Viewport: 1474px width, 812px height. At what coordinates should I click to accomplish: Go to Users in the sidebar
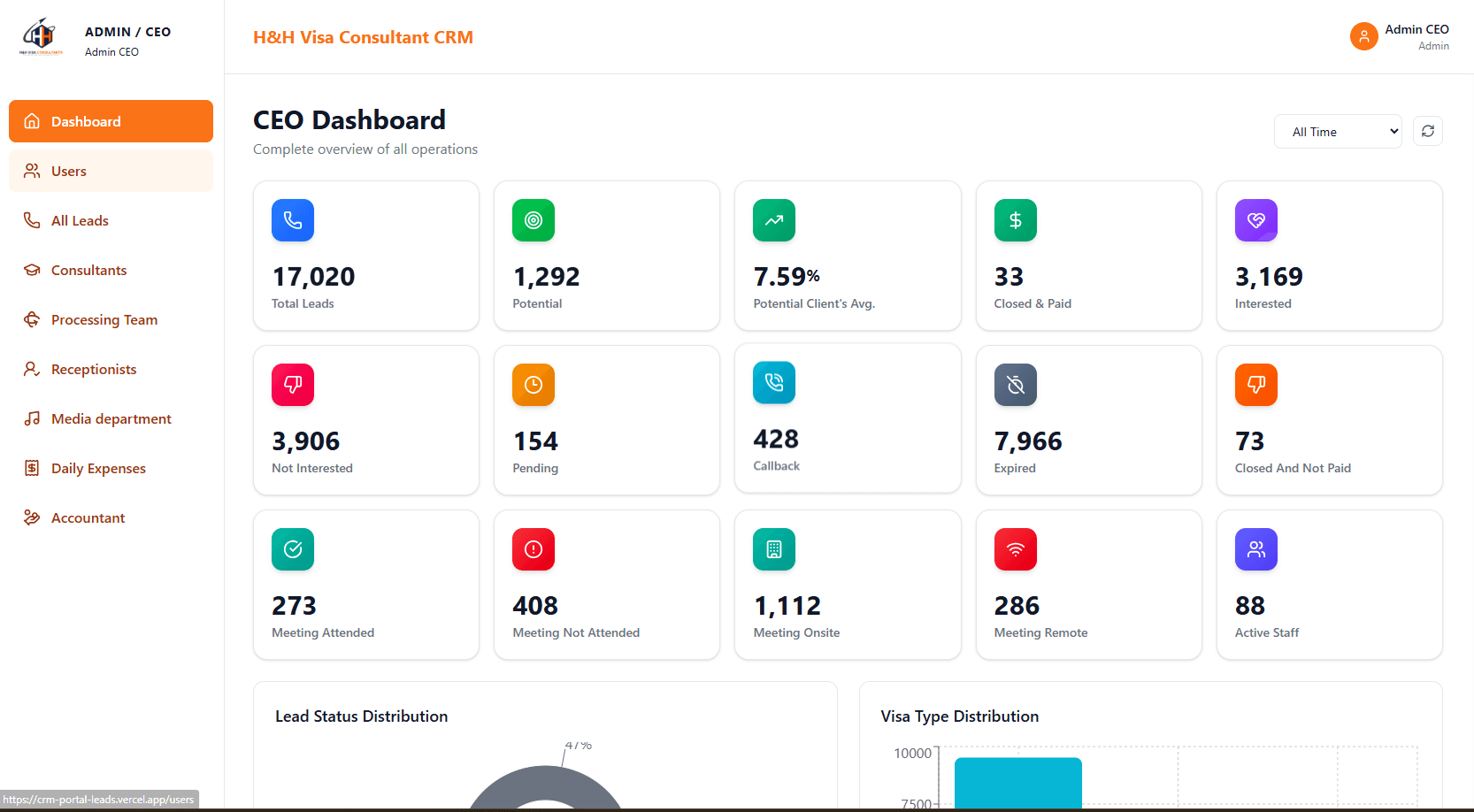click(111, 171)
